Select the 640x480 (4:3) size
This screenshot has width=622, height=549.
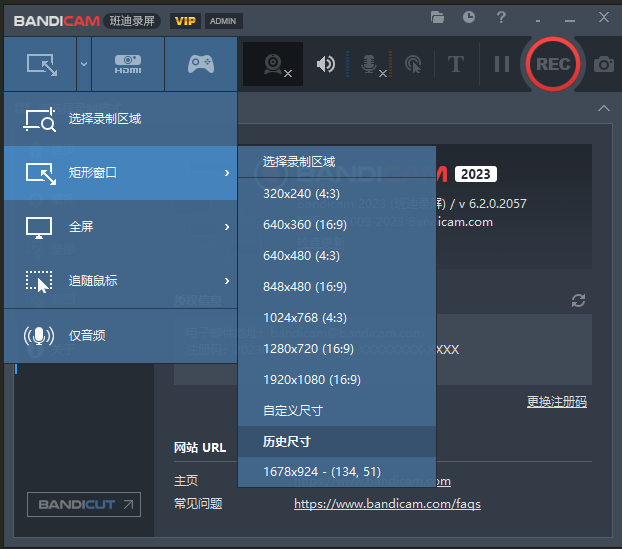click(337, 256)
